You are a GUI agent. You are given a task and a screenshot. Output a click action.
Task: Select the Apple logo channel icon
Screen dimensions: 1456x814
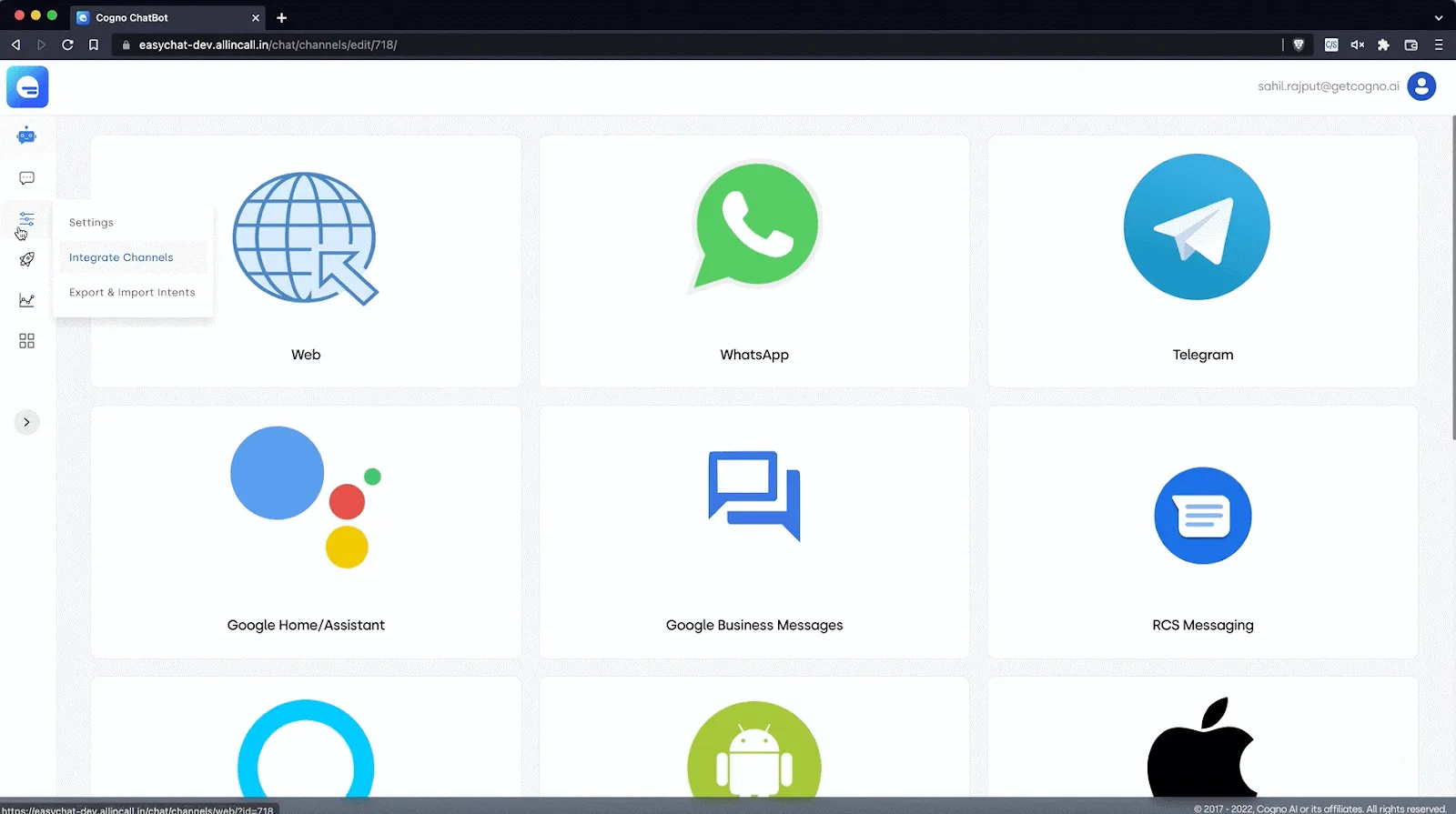1202,747
